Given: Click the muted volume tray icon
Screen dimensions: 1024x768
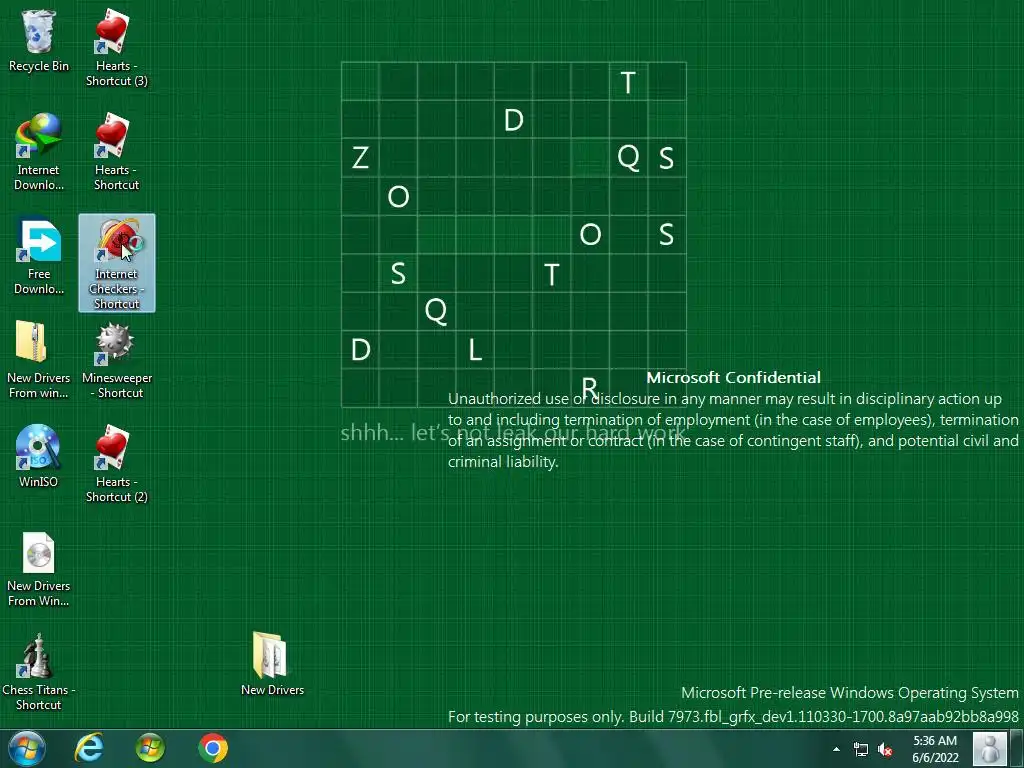Looking at the screenshot, I should (885, 749).
